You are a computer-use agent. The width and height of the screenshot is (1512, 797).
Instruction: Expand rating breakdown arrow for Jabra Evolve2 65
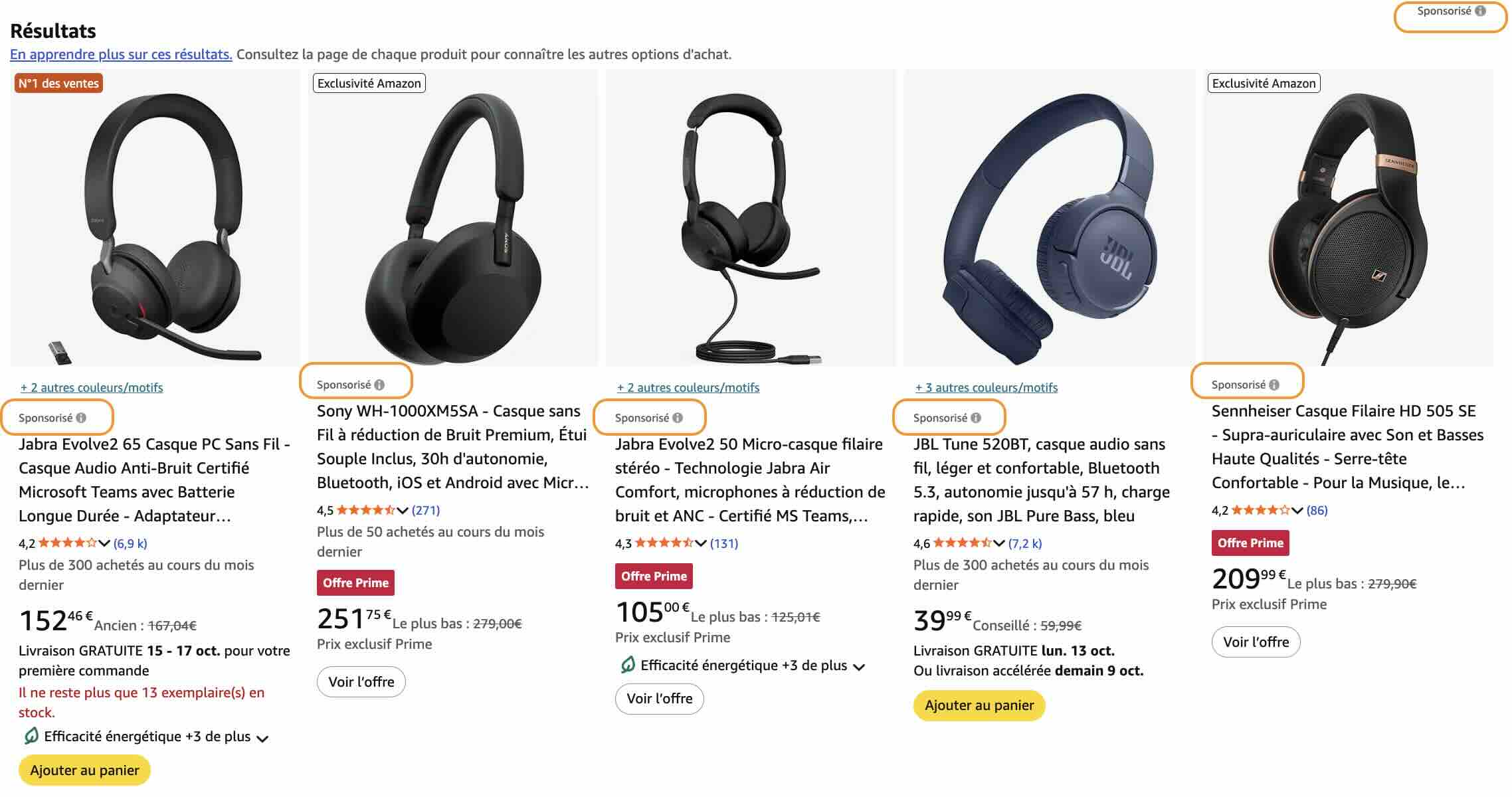point(104,543)
